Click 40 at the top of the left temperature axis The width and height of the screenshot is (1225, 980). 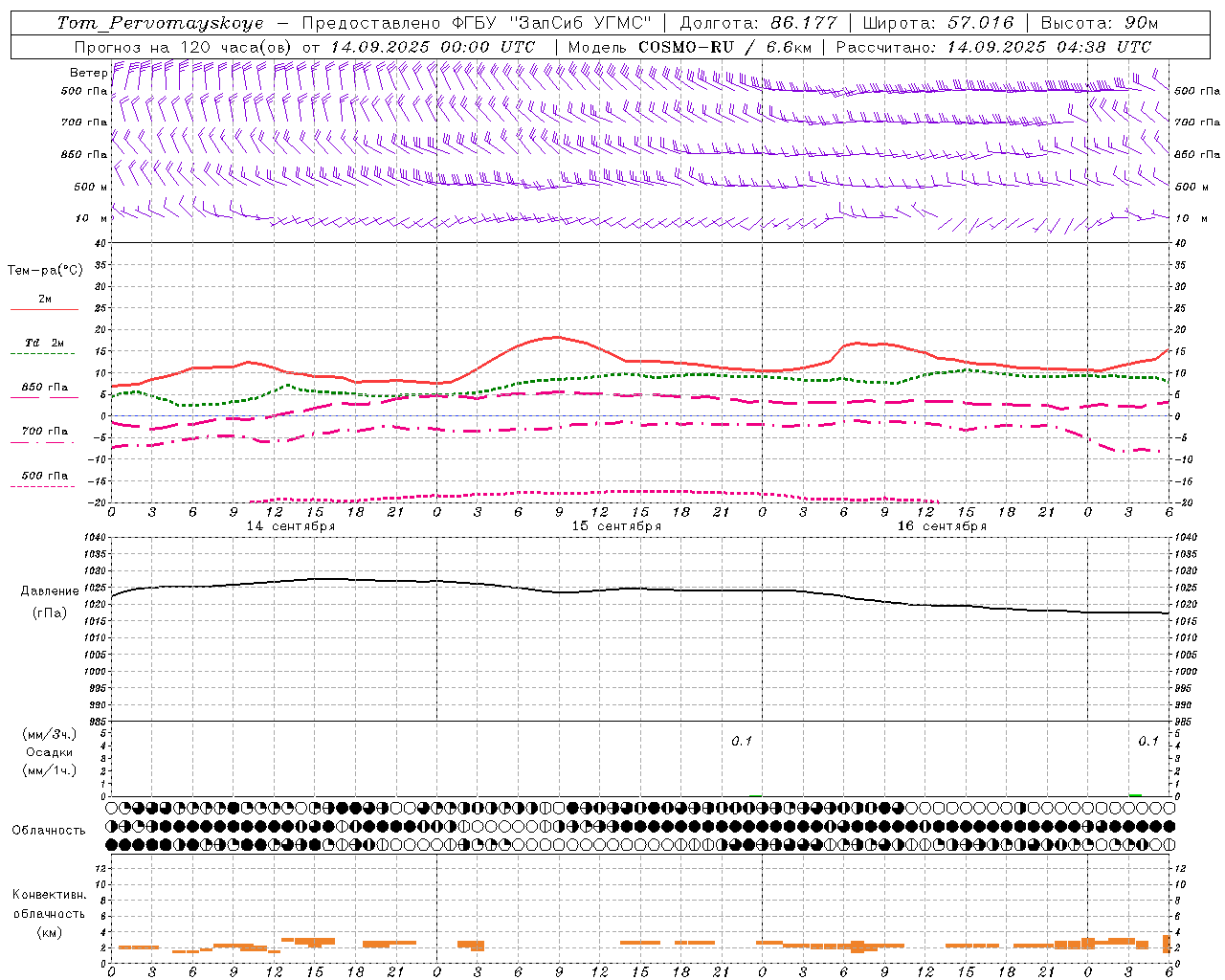click(100, 243)
